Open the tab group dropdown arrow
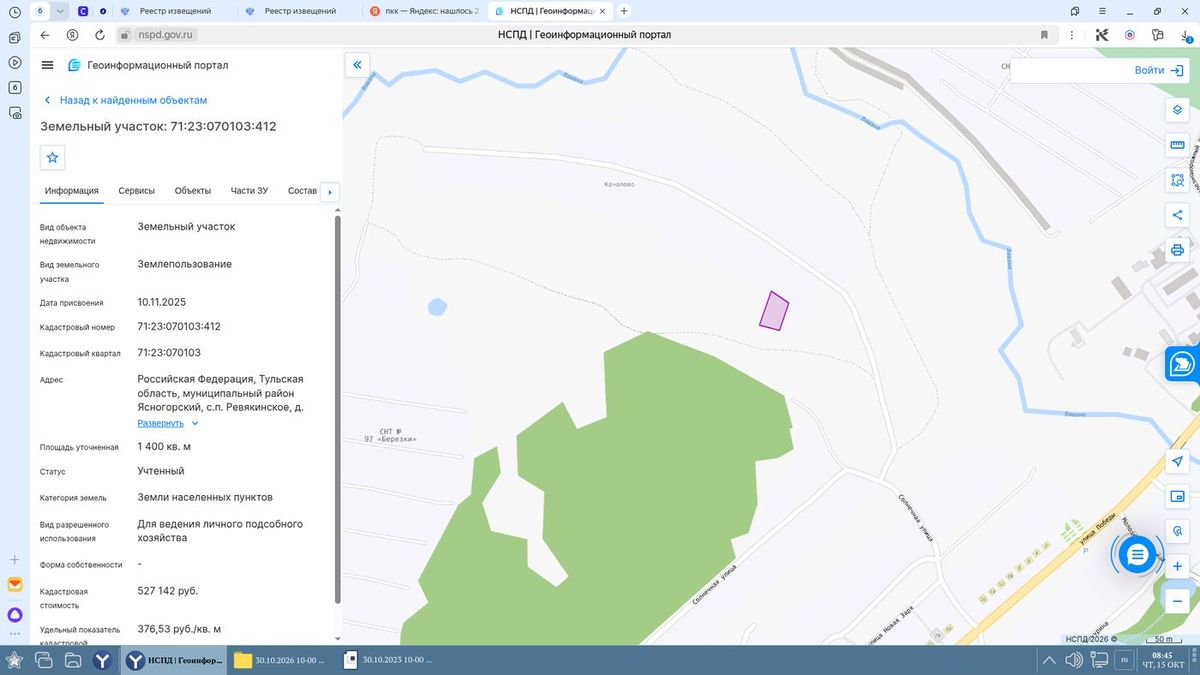This screenshot has height=675, width=1200. [x=61, y=11]
